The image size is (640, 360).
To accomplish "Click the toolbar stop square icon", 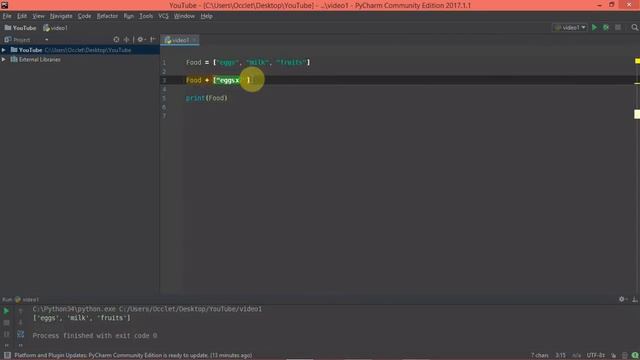I will click(x=618, y=27).
